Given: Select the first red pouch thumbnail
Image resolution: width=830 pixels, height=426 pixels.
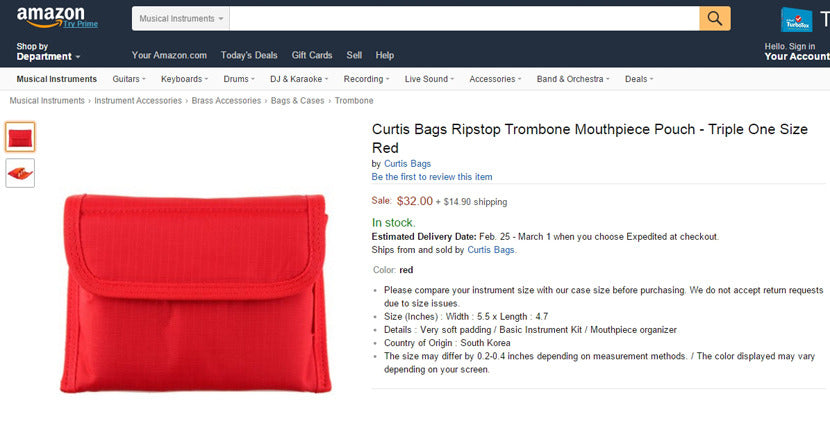Looking at the screenshot, I should tap(20, 137).
